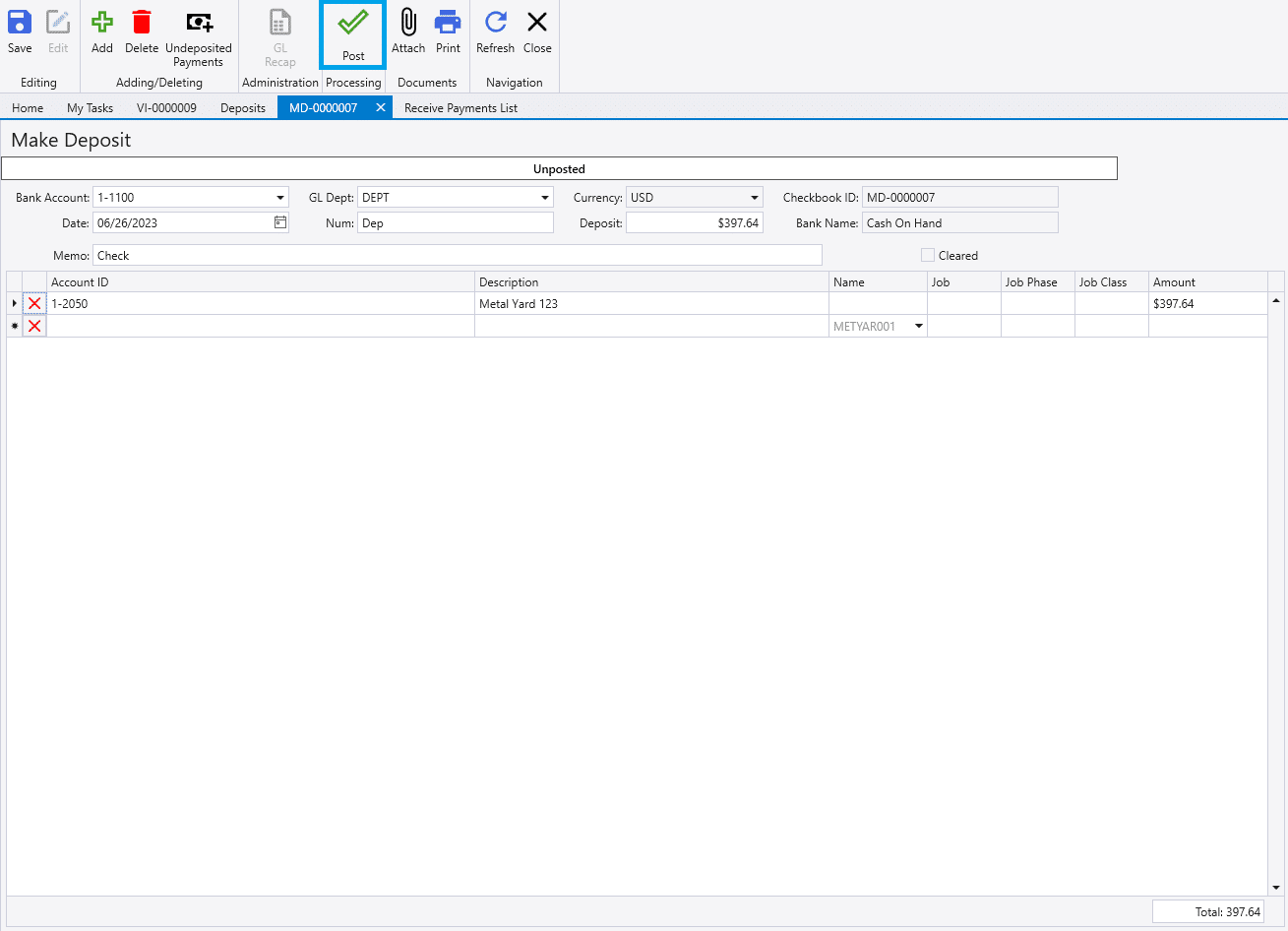Attach a document to the deposit

(407, 34)
